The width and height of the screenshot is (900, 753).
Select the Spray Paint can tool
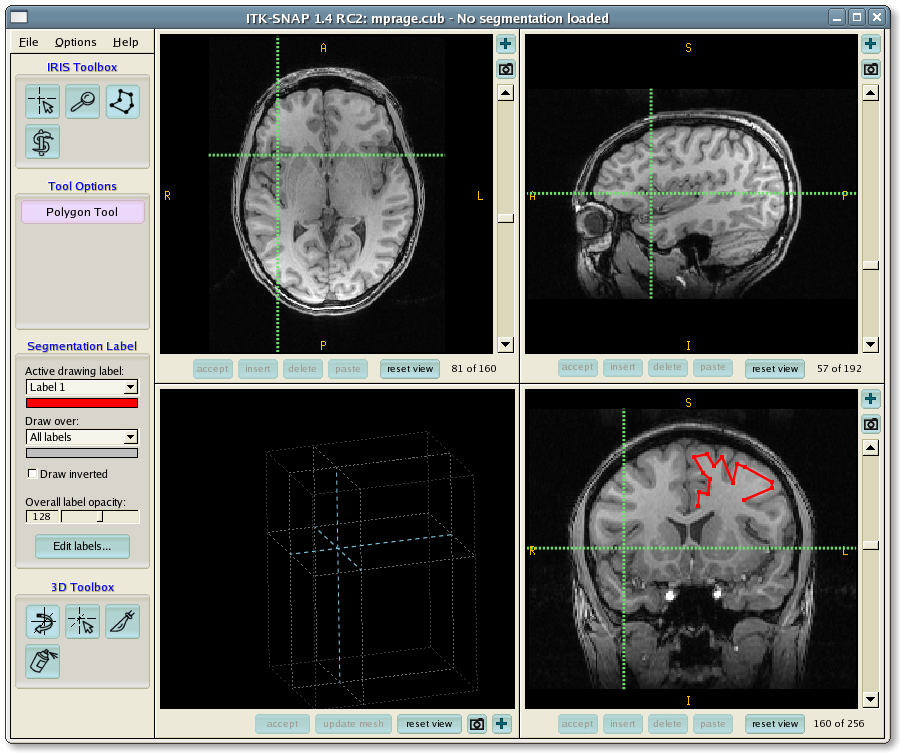coord(43,661)
